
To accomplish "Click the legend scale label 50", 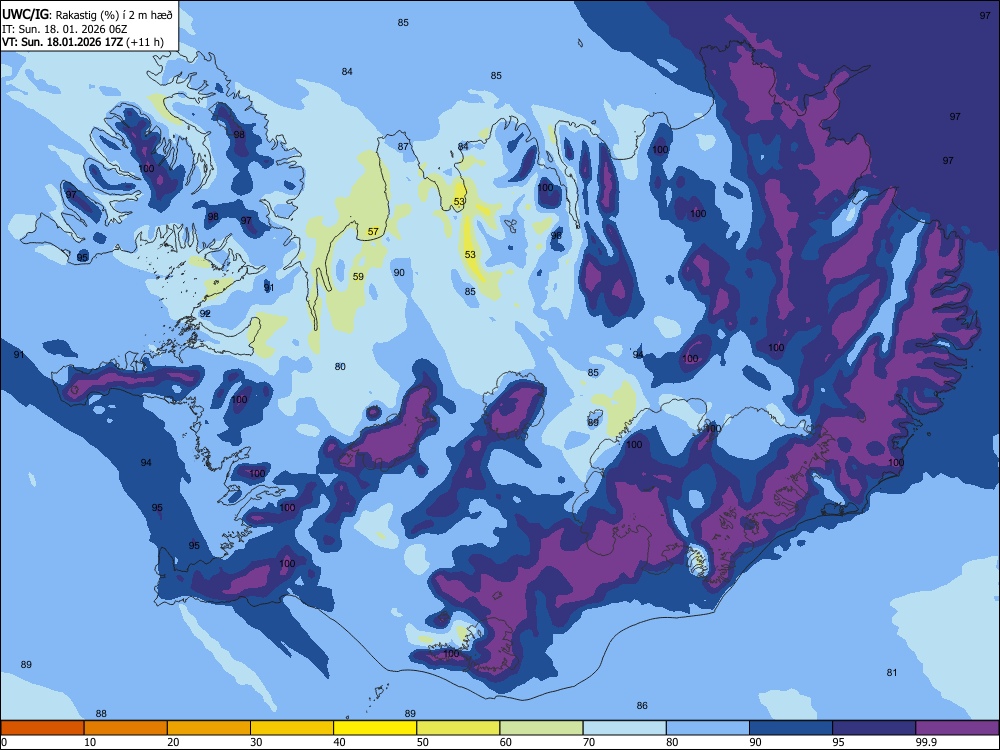I will point(423,742).
